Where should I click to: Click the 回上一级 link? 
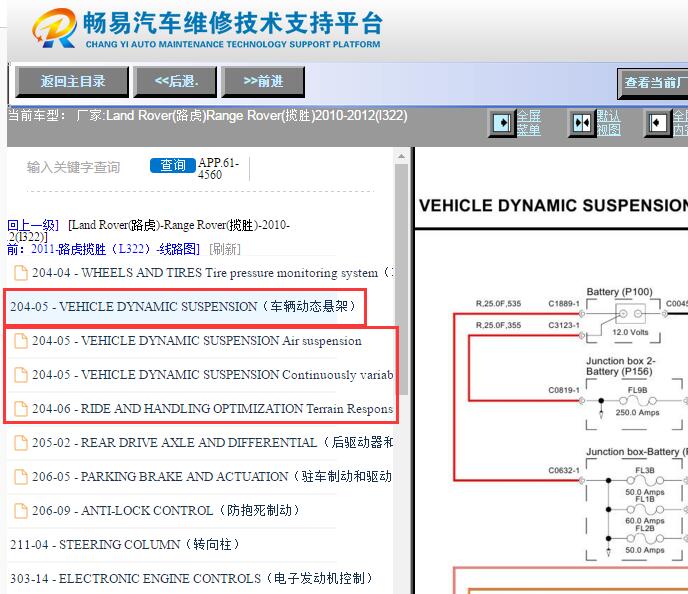point(33,225)
